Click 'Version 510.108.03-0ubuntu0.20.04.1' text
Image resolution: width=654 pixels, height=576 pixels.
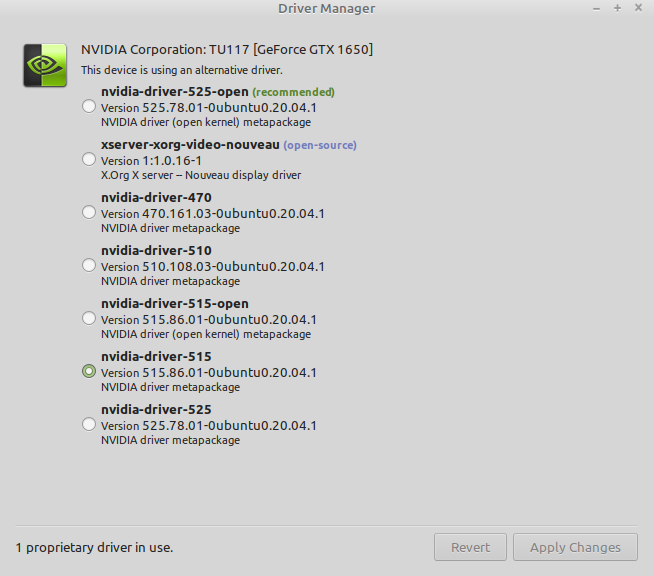213,267
